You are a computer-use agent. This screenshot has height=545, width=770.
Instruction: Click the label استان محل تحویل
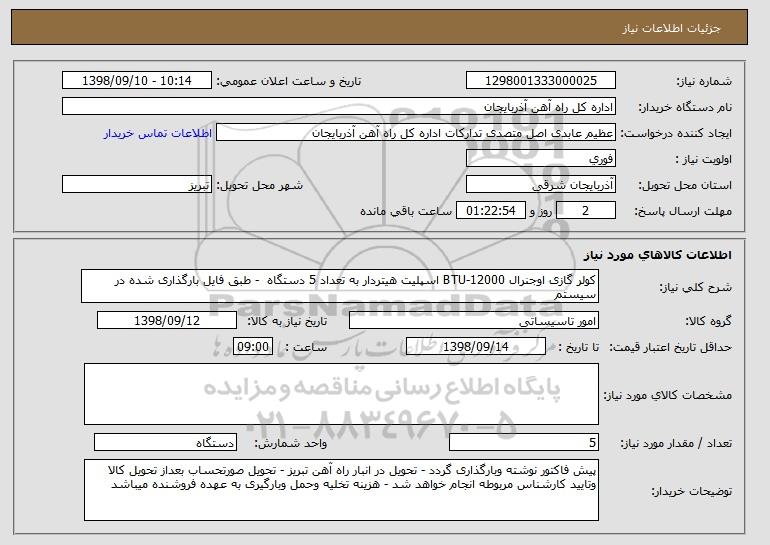(x=685, y=186)
